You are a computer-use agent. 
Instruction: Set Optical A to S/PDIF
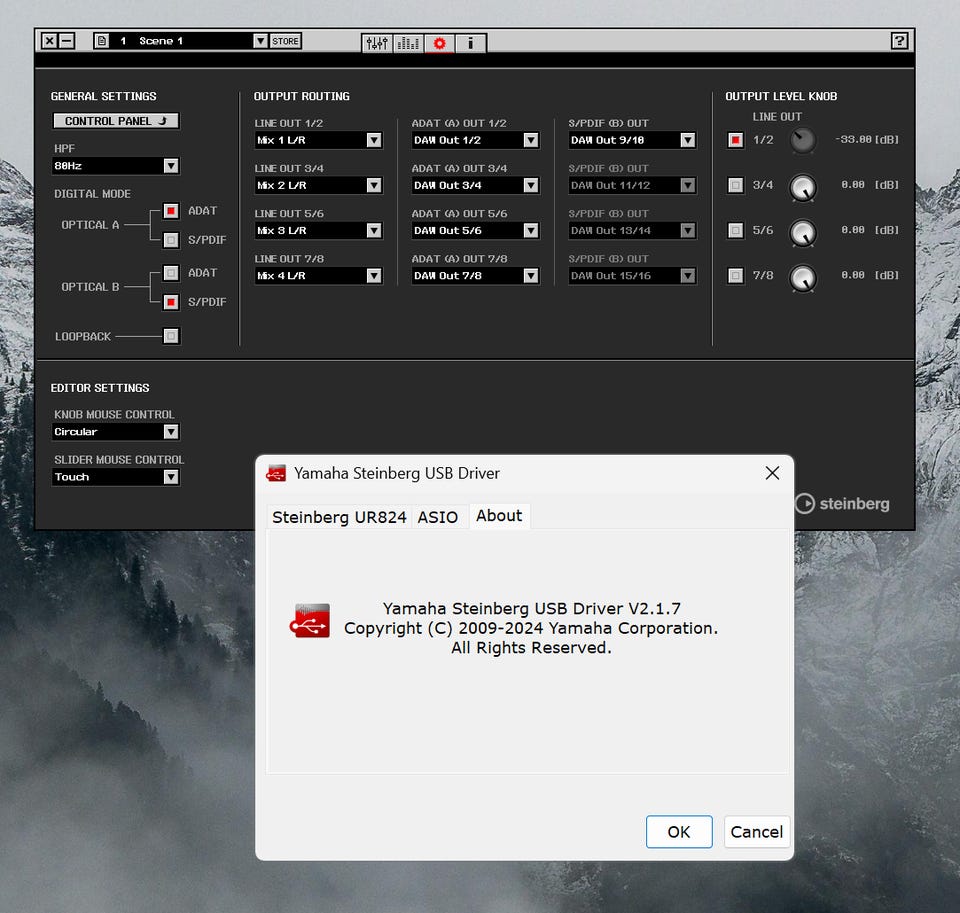(171, 240)
